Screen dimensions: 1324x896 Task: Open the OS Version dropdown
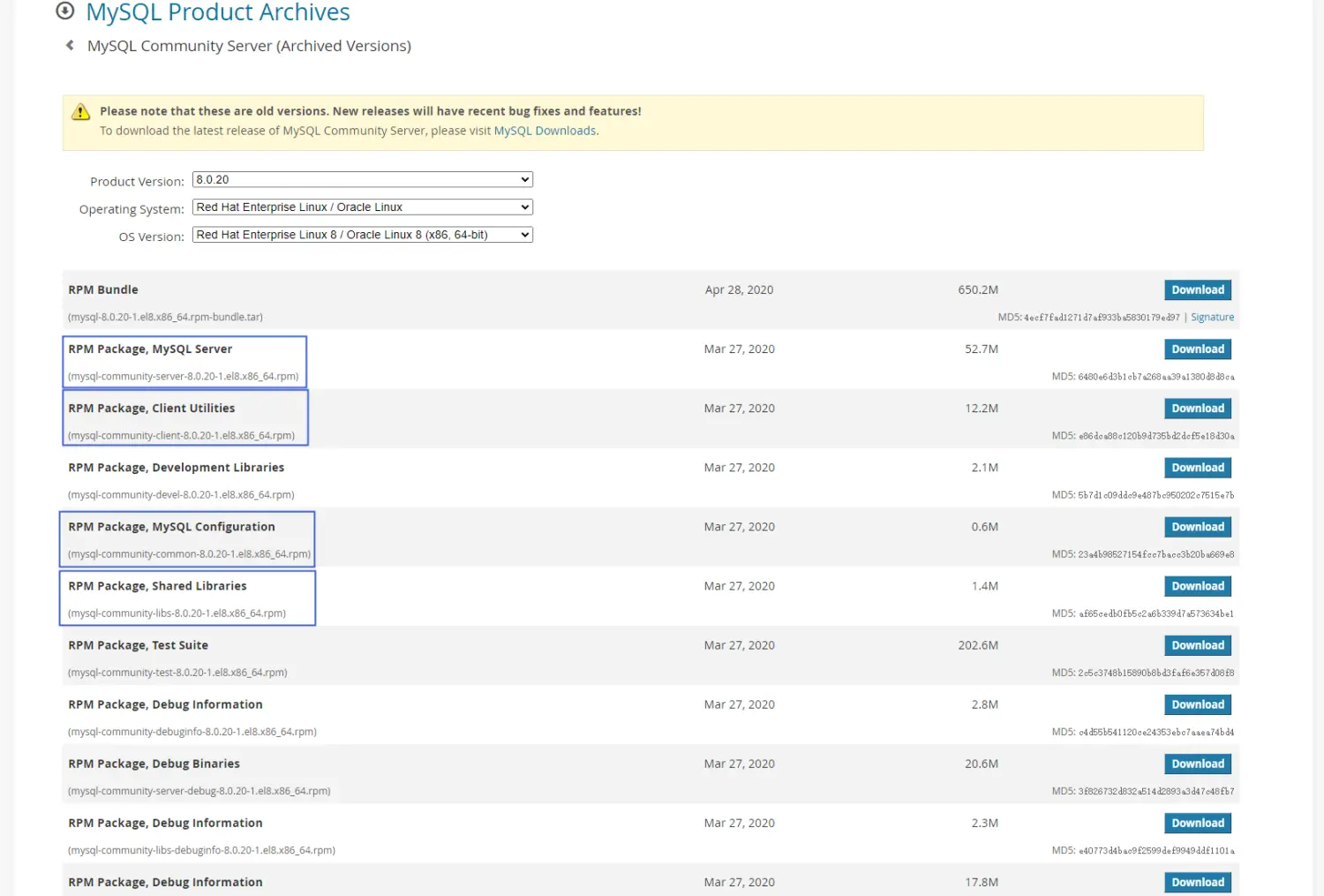click(362, 235)
